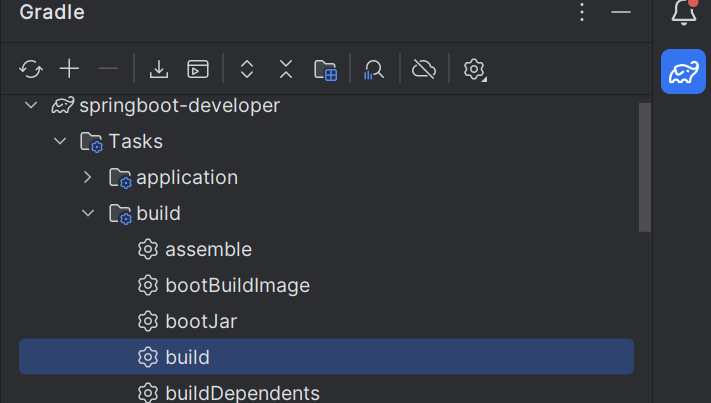The height and width of the screenshot is (403, 711).
Task: Click gear icon beside bootJar
Action: [148, 321]
